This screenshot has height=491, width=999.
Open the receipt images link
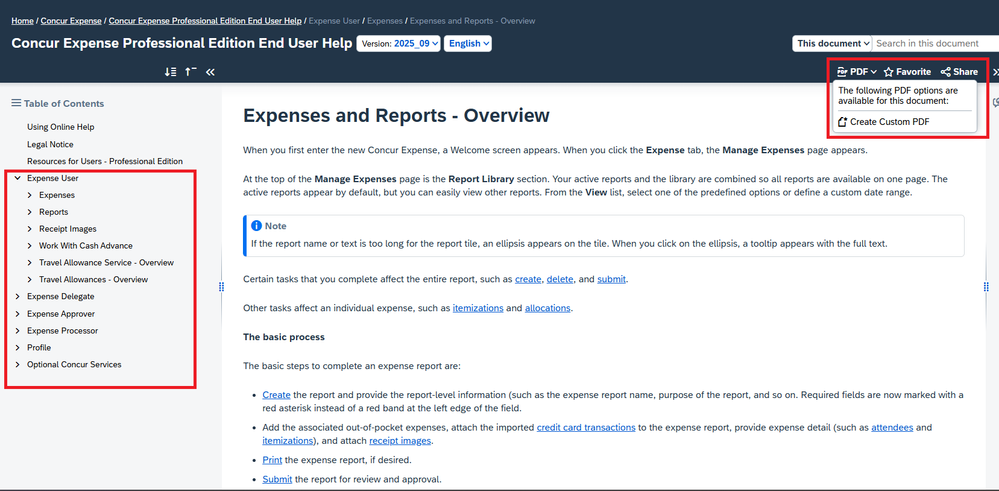tap(400, 440)
